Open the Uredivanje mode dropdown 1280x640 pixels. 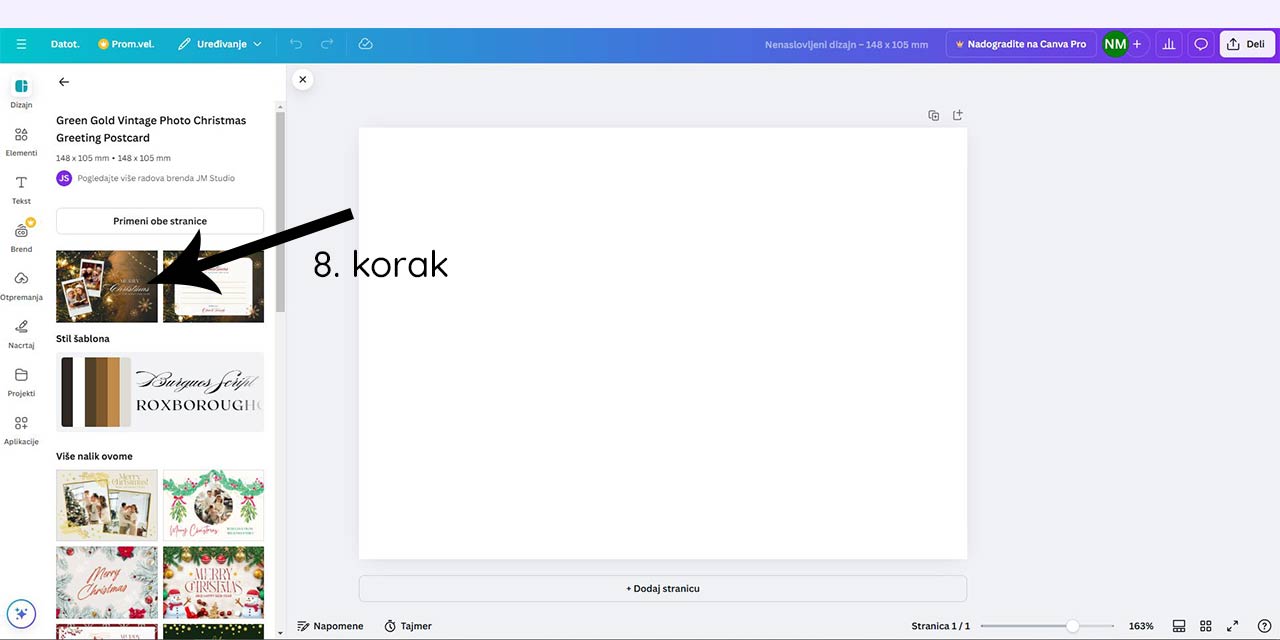[x=219, y=44]
